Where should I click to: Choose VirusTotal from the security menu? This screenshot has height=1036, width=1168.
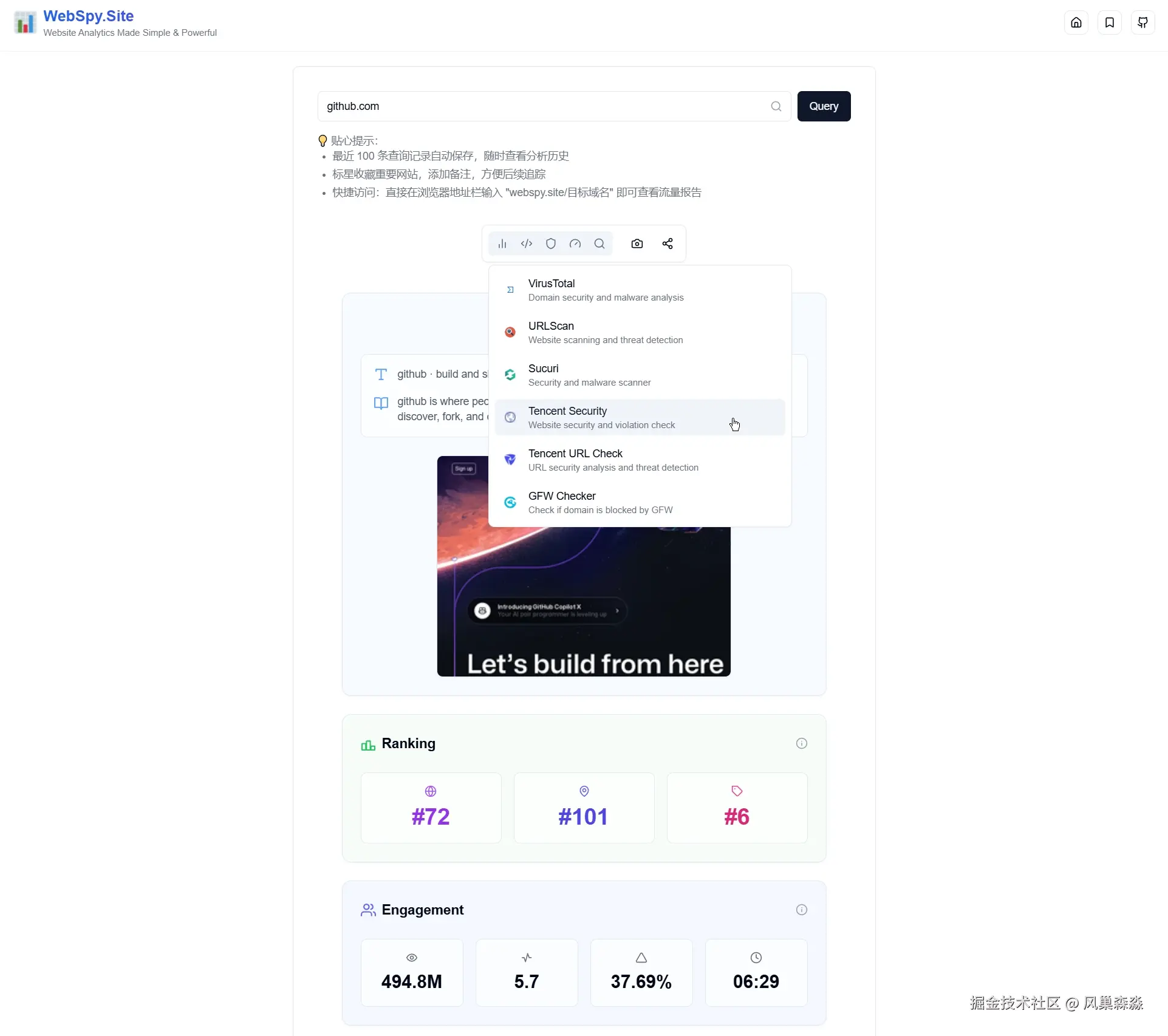(x=640, y=290)
